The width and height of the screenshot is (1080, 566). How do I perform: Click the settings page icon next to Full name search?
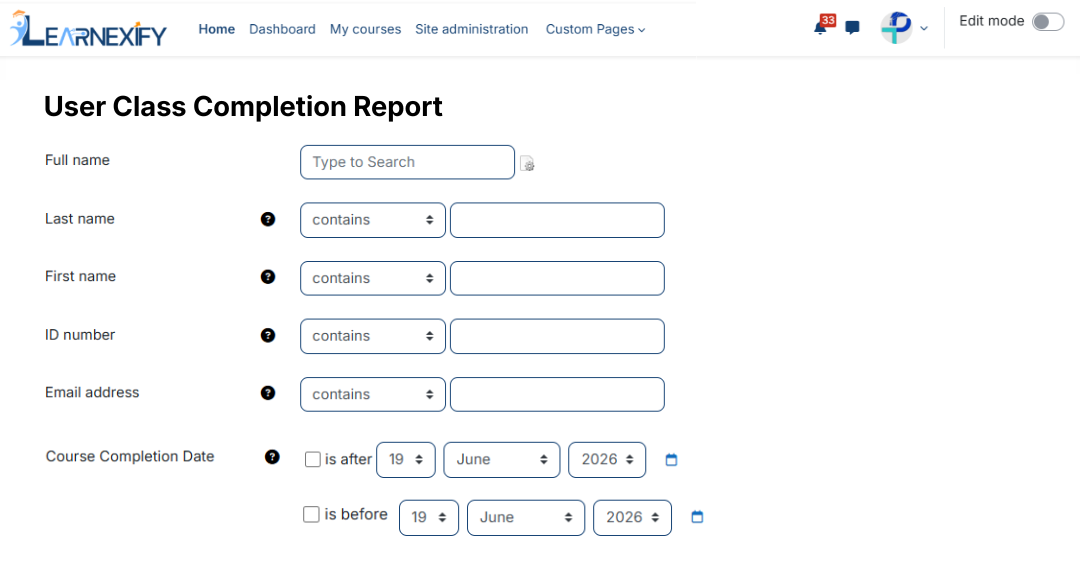pyautogui.click(x=527, y=163)
